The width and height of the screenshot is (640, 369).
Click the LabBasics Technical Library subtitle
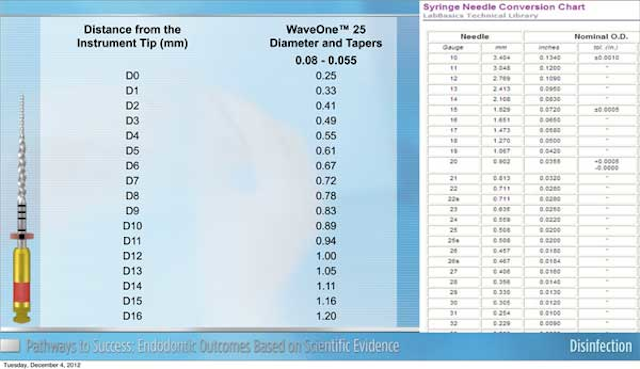click(480, 16)
